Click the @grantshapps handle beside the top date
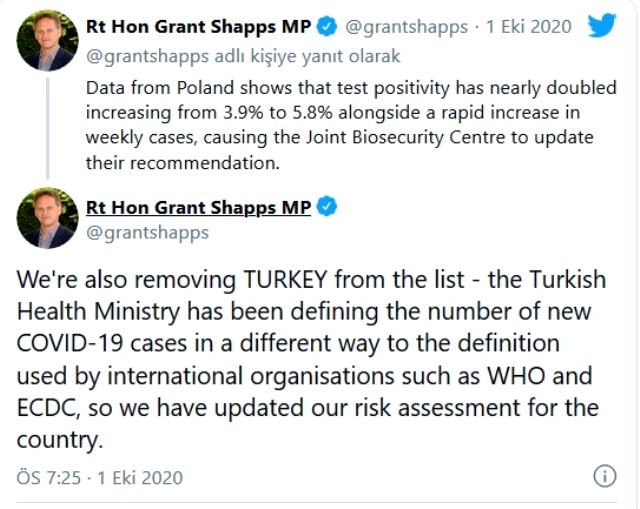This screenshot has width=640, height=509. (405, 26)
